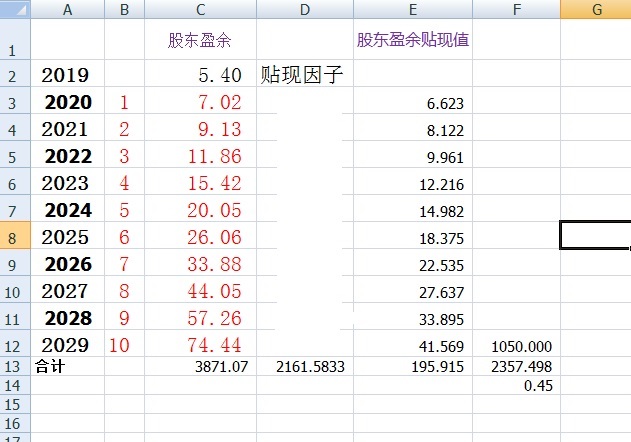
Task: Click the cell with value 2357.498
Action: [x=516, y=366]
